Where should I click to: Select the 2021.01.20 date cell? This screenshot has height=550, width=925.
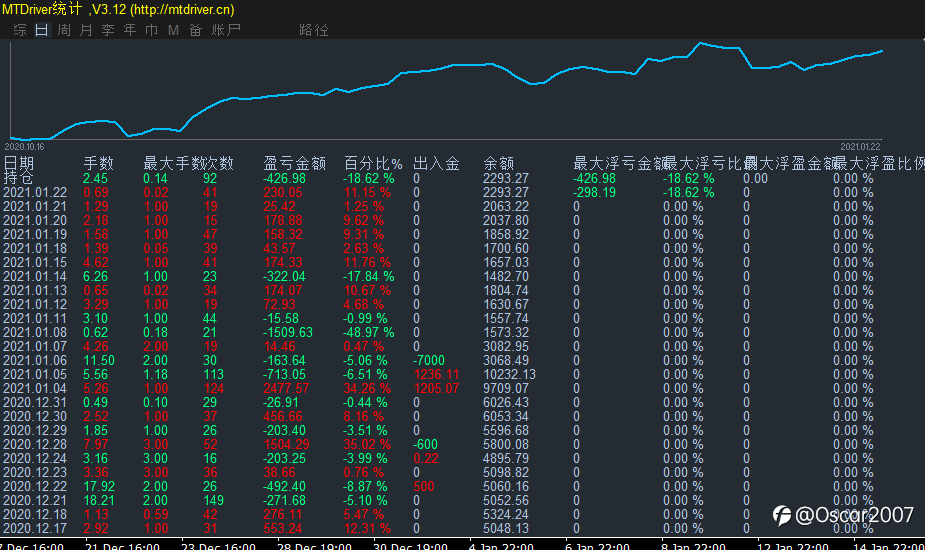pyautogui.click(x=35, y=221)
